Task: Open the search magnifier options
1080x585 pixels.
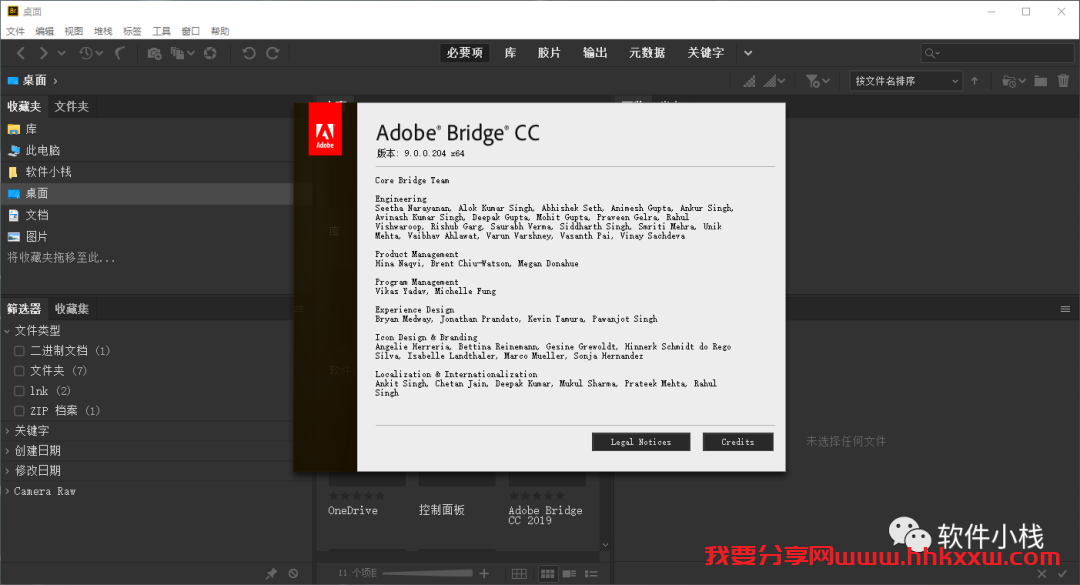Action: tap(933, 53)
